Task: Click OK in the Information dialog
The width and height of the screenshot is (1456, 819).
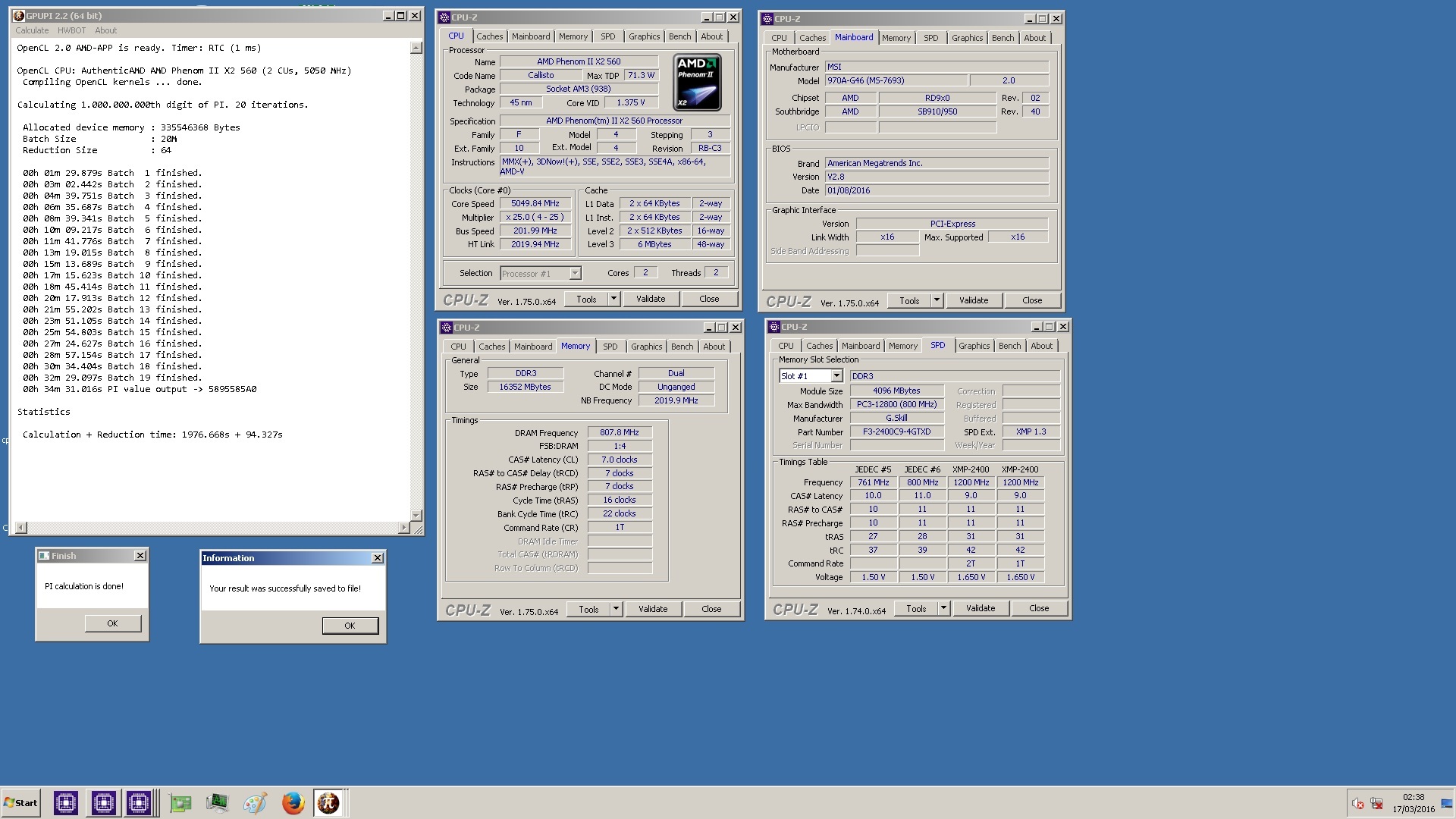Action: click(x=350, y=626)
